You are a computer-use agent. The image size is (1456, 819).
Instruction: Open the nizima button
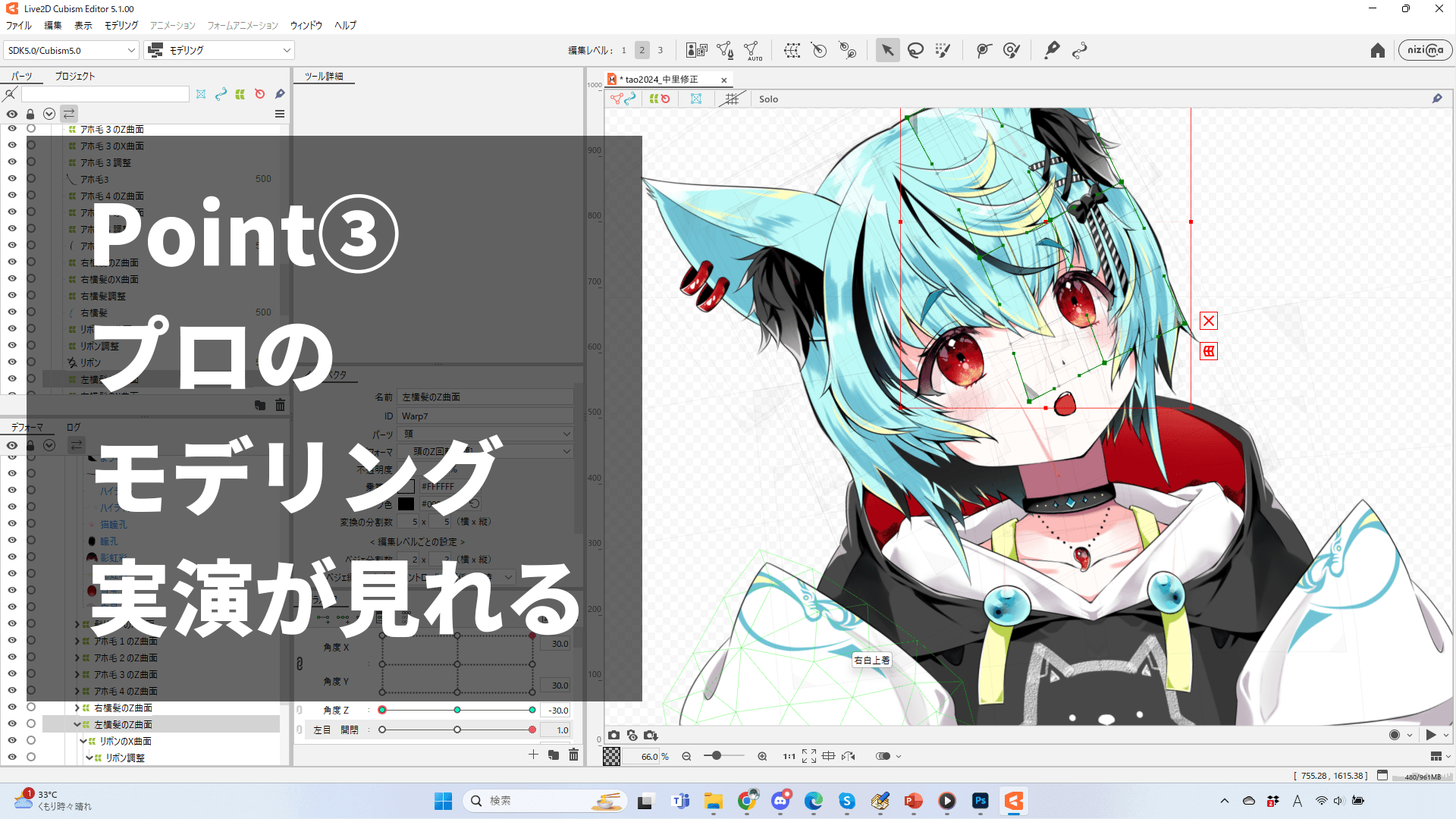coord(1425,50)
